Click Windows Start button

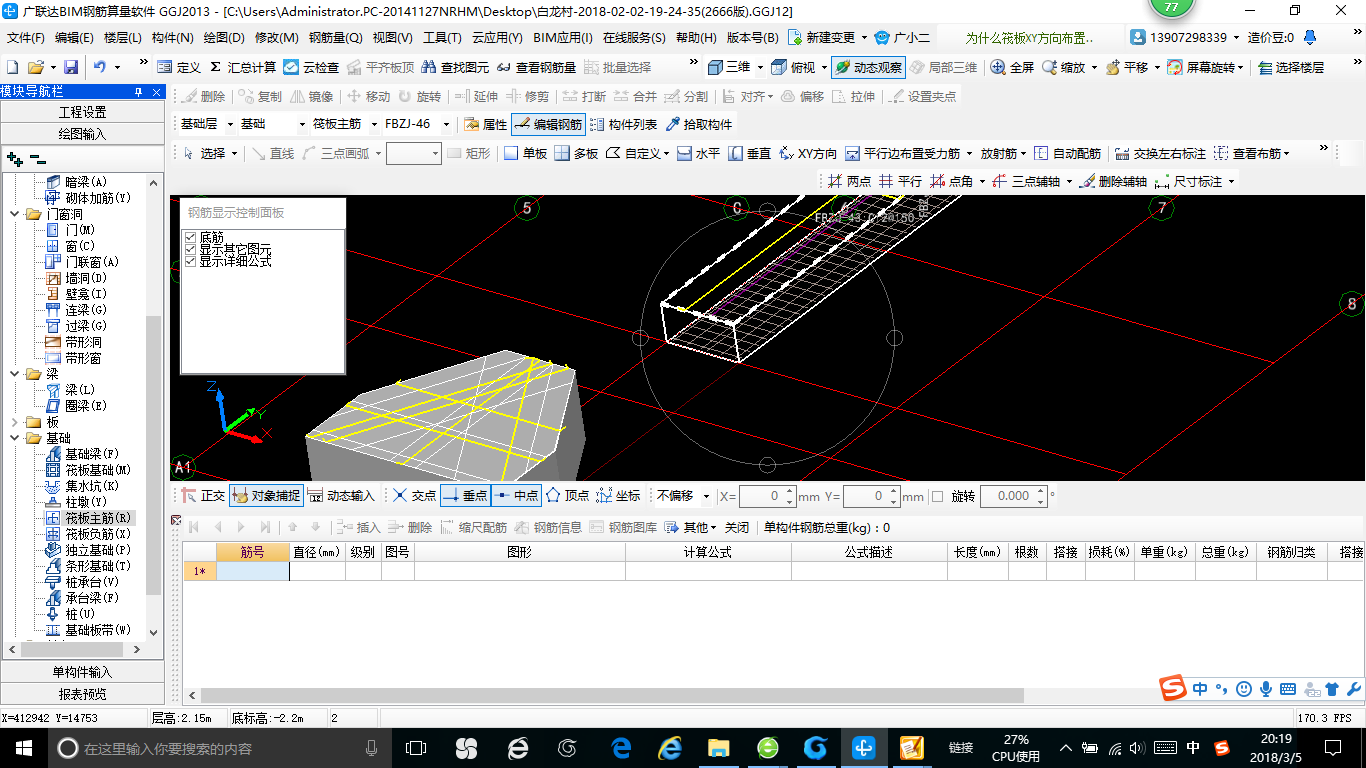pos(23,747)
